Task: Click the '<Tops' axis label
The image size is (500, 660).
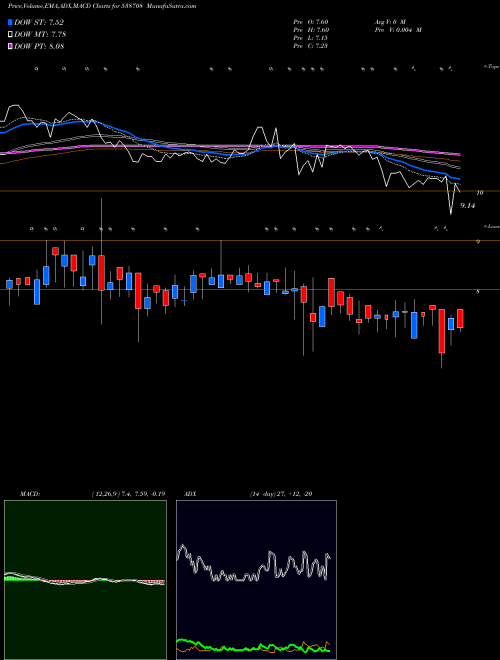Action: click(491, 67)
